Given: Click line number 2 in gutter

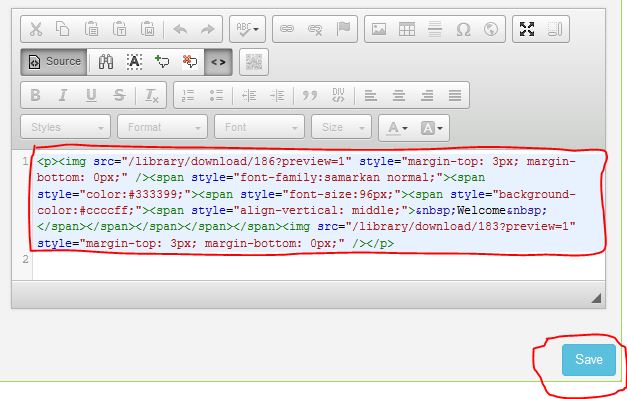Looking at the screenshot, I should [26, 259].
